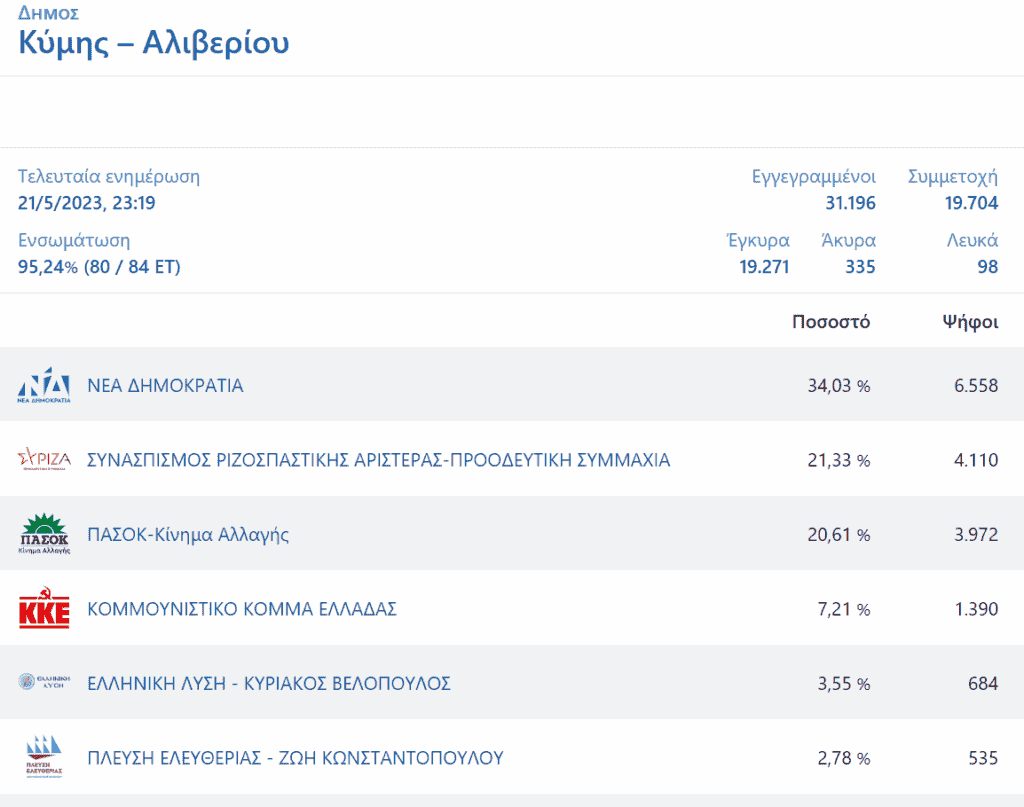Click the last update timestamp 21/5/2023, 23:19
Screen dimensions: 1024x807
click(87, 204)
